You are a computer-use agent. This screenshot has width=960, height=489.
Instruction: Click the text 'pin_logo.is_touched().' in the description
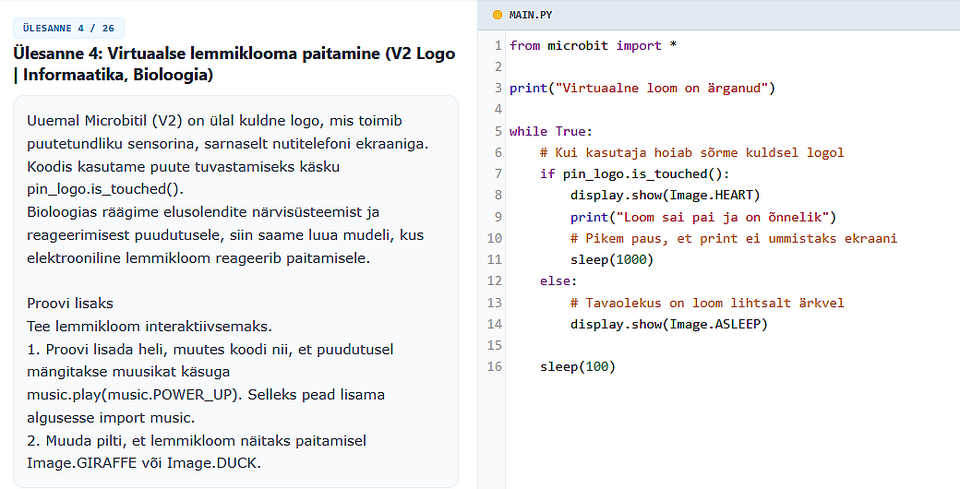[105, 189]
